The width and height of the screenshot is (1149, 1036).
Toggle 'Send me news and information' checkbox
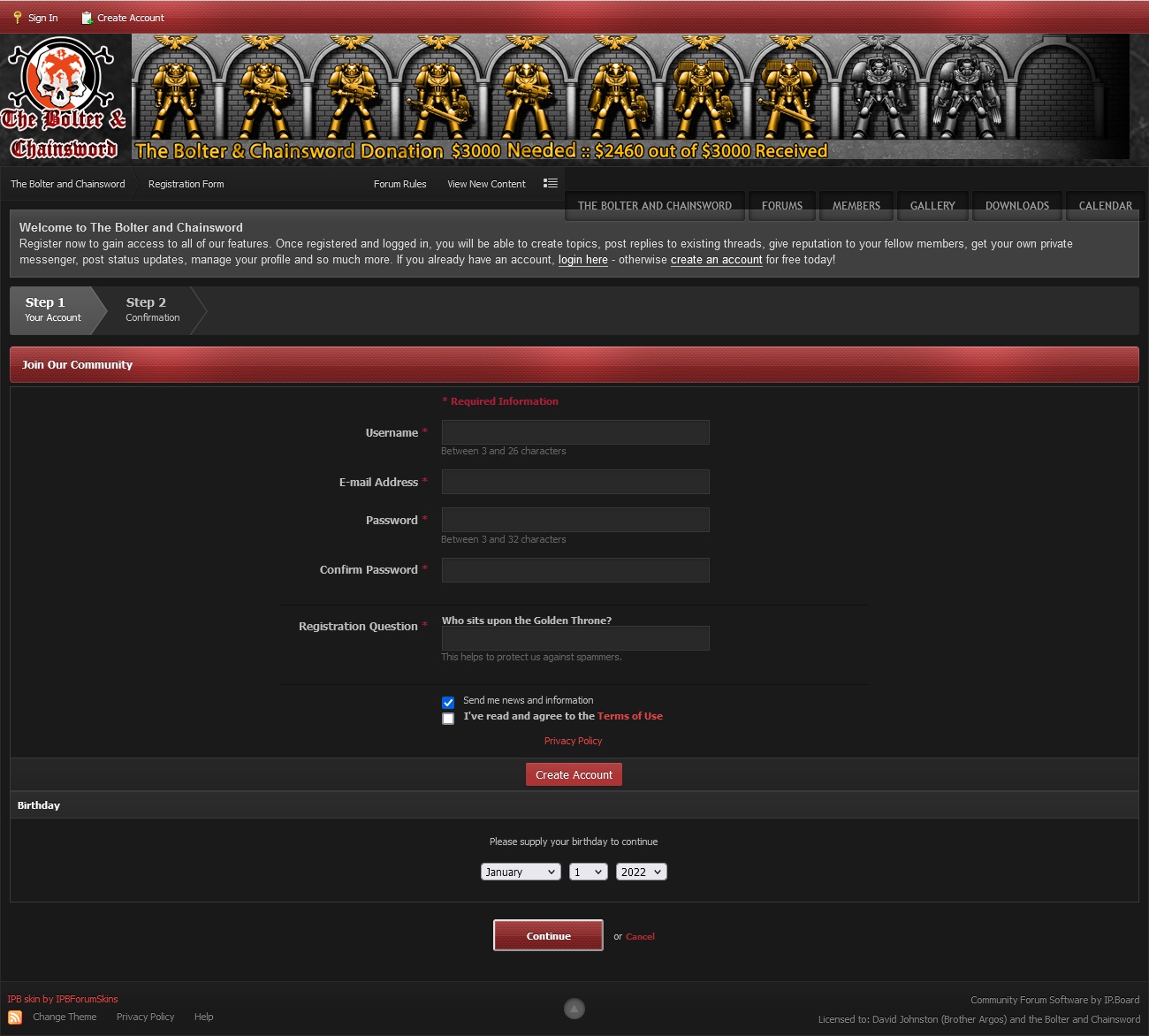(448, 703)
